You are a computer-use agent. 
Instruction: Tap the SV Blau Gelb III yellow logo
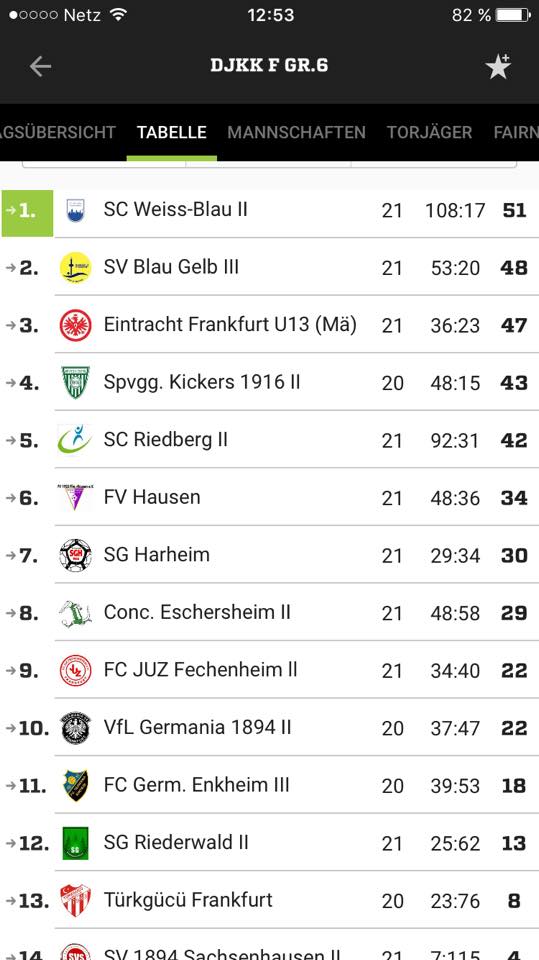(76, 268)
